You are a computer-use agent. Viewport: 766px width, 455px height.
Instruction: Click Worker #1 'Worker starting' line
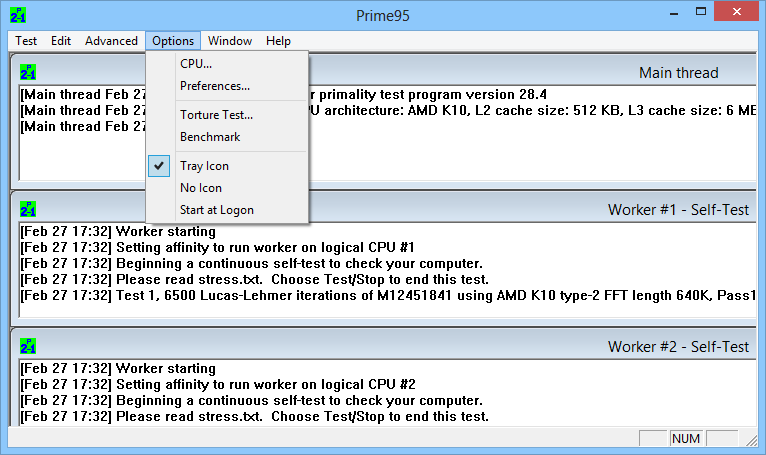point(118,232)
